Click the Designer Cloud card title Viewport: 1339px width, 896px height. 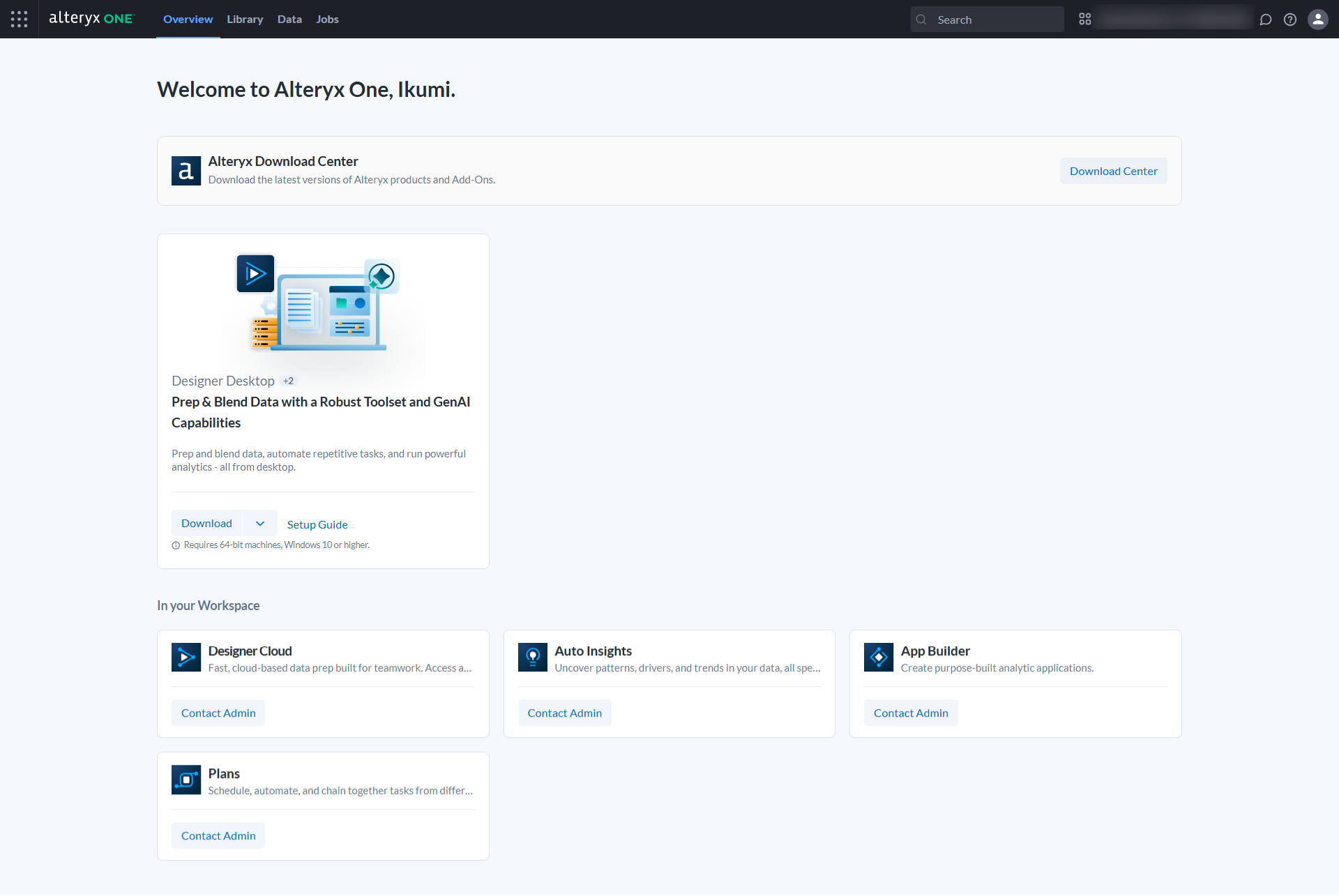point(250,651)
